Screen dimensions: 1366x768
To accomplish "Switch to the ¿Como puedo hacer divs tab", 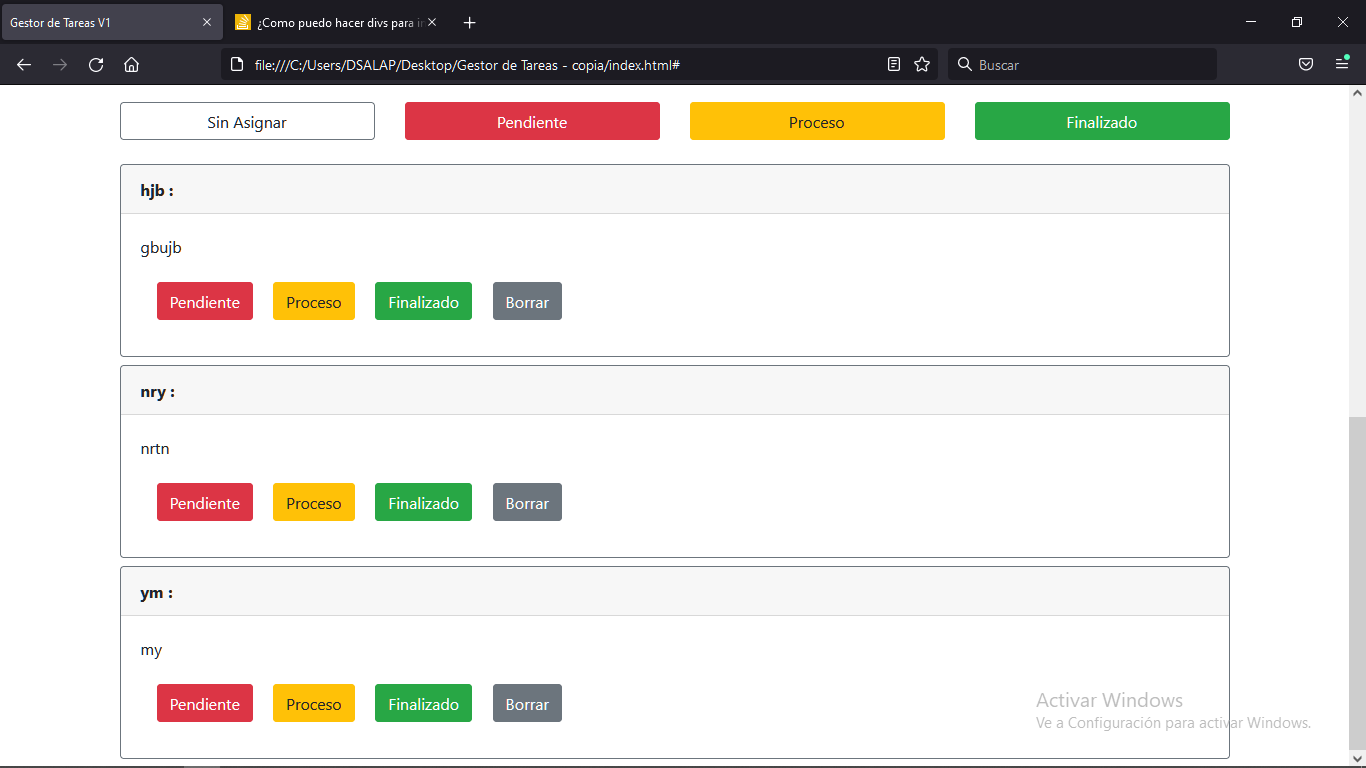I will tap(337, 22).
